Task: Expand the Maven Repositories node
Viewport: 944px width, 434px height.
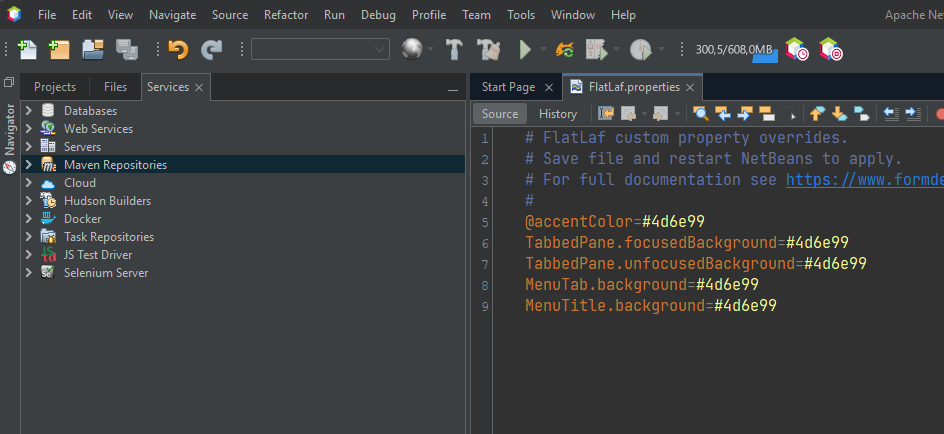Action: 28,165
